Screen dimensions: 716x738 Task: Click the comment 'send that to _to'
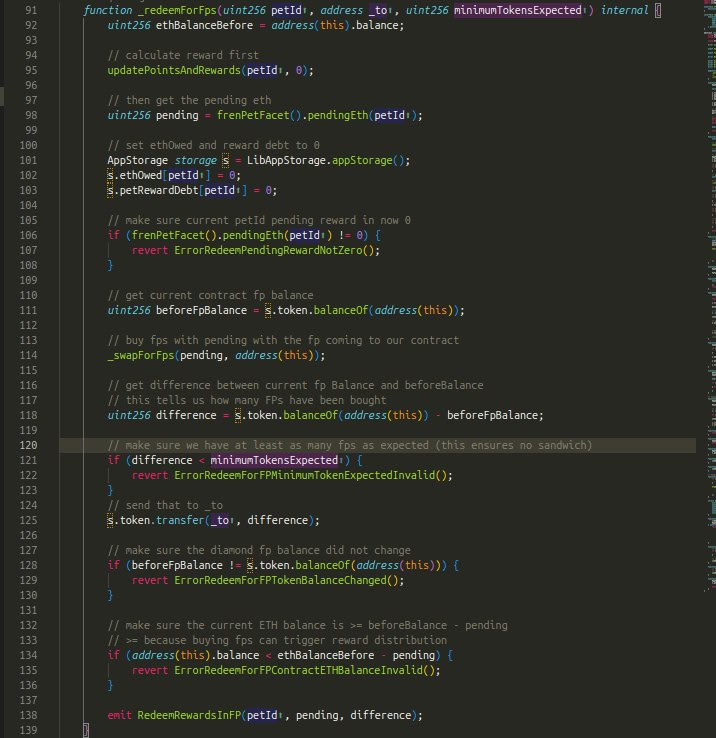(165, 505)
